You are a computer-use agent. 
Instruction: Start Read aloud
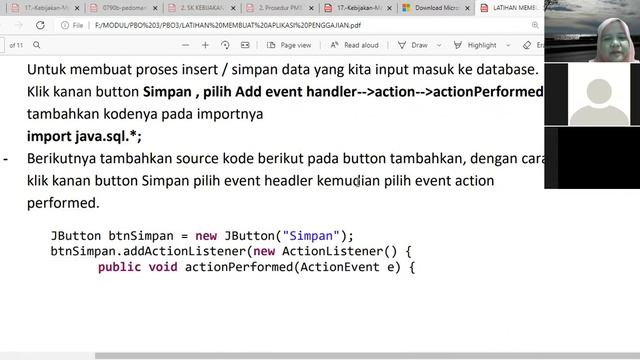coord(354,45)
